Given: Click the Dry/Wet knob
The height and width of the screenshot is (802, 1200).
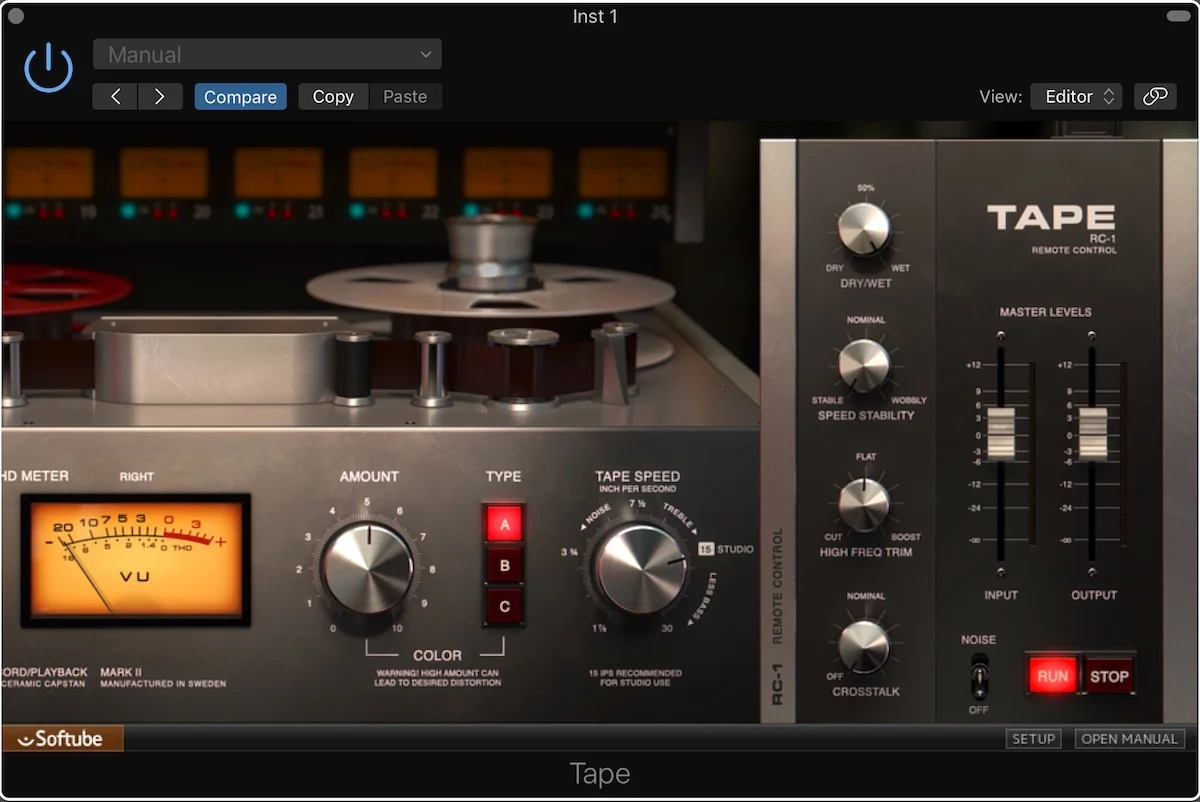Looking at the screenshot, I should click(864, 228).
